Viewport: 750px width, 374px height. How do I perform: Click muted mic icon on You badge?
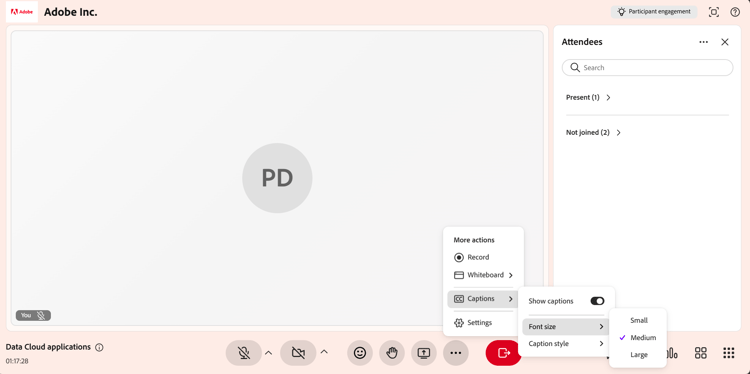[41, 315]
